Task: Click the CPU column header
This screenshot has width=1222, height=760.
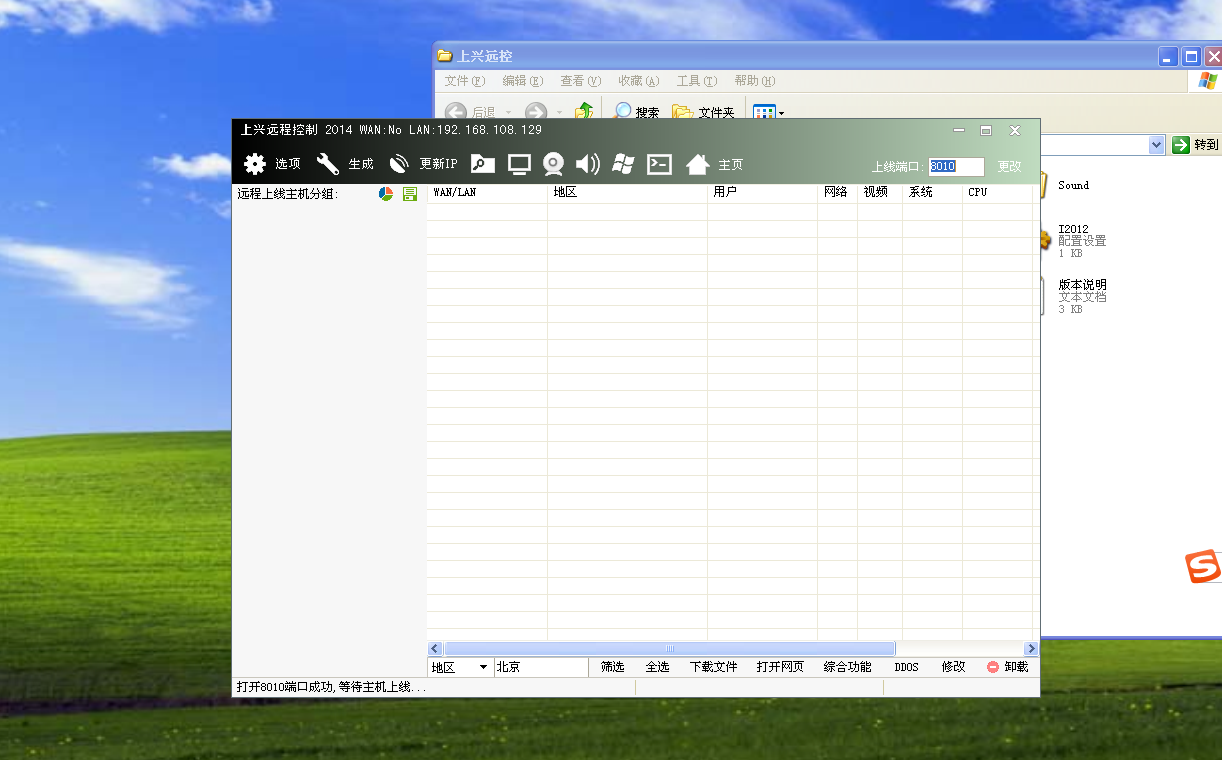Action: tap(997, 192)
